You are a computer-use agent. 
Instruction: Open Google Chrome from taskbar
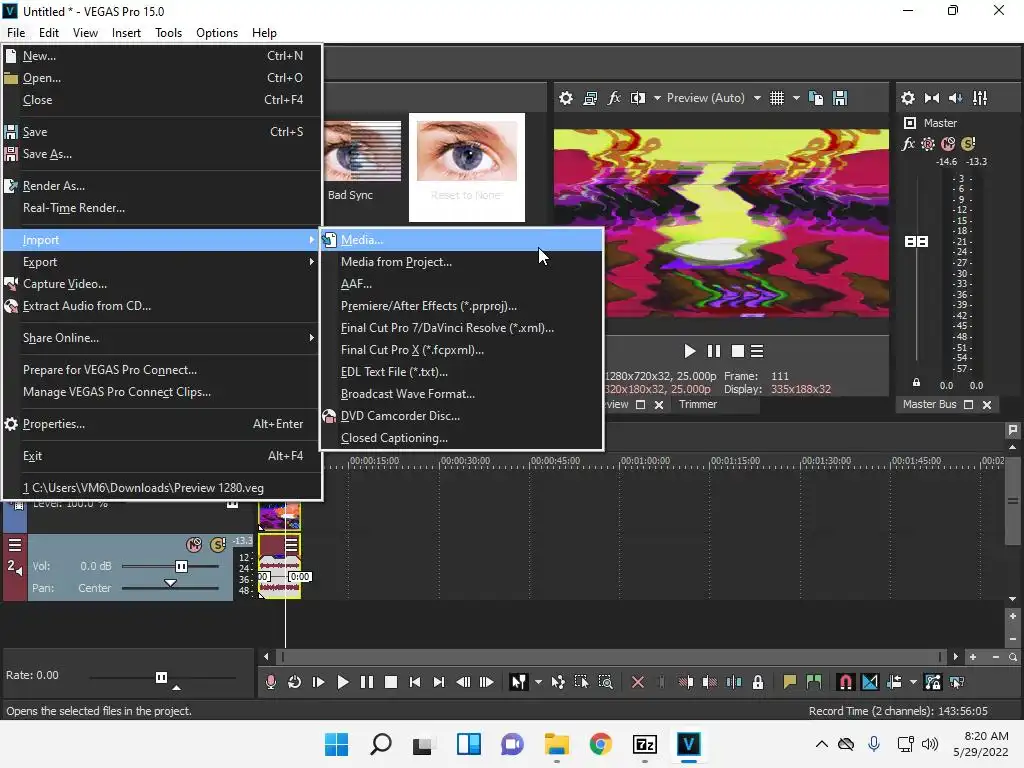[x=600, y=744]
